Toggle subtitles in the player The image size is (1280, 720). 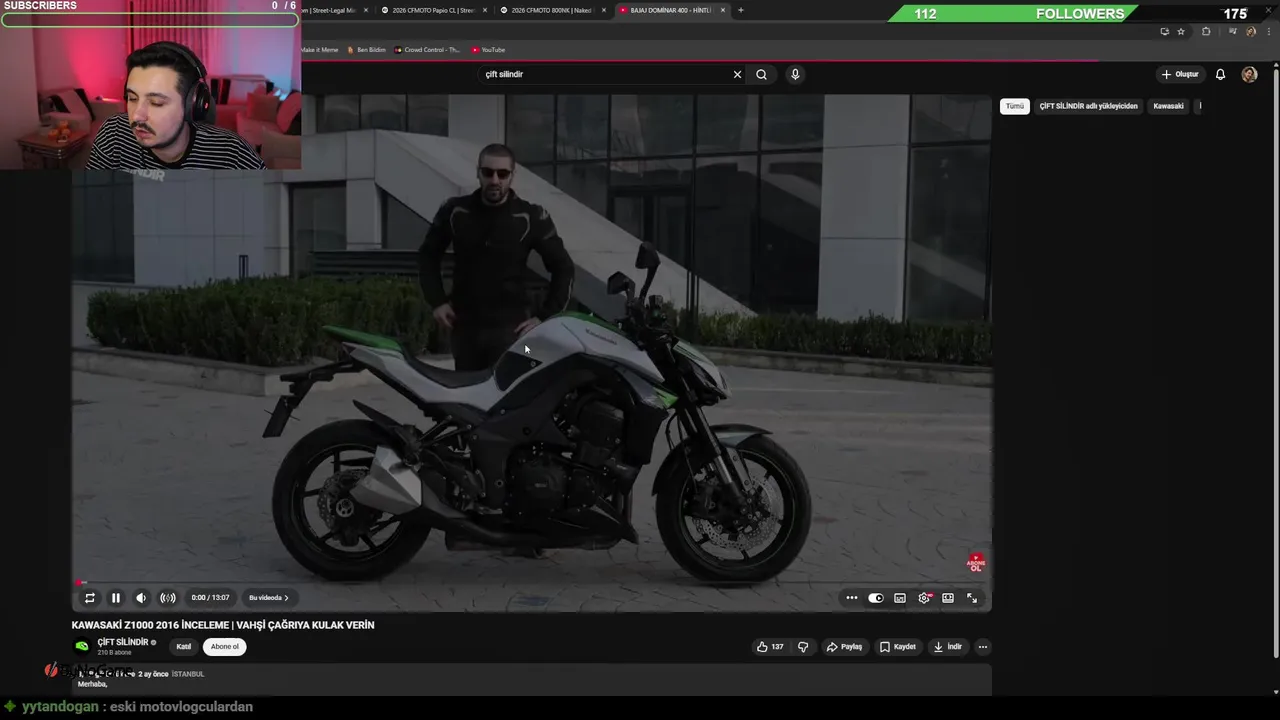click(x=900, y=598)
